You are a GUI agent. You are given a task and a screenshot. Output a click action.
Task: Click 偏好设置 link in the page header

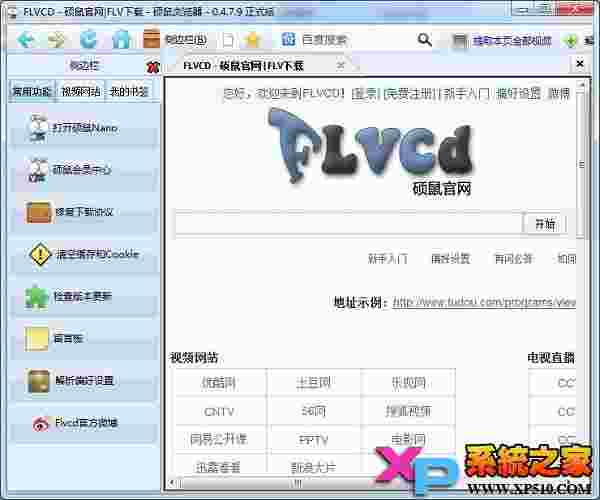[518, 93]
